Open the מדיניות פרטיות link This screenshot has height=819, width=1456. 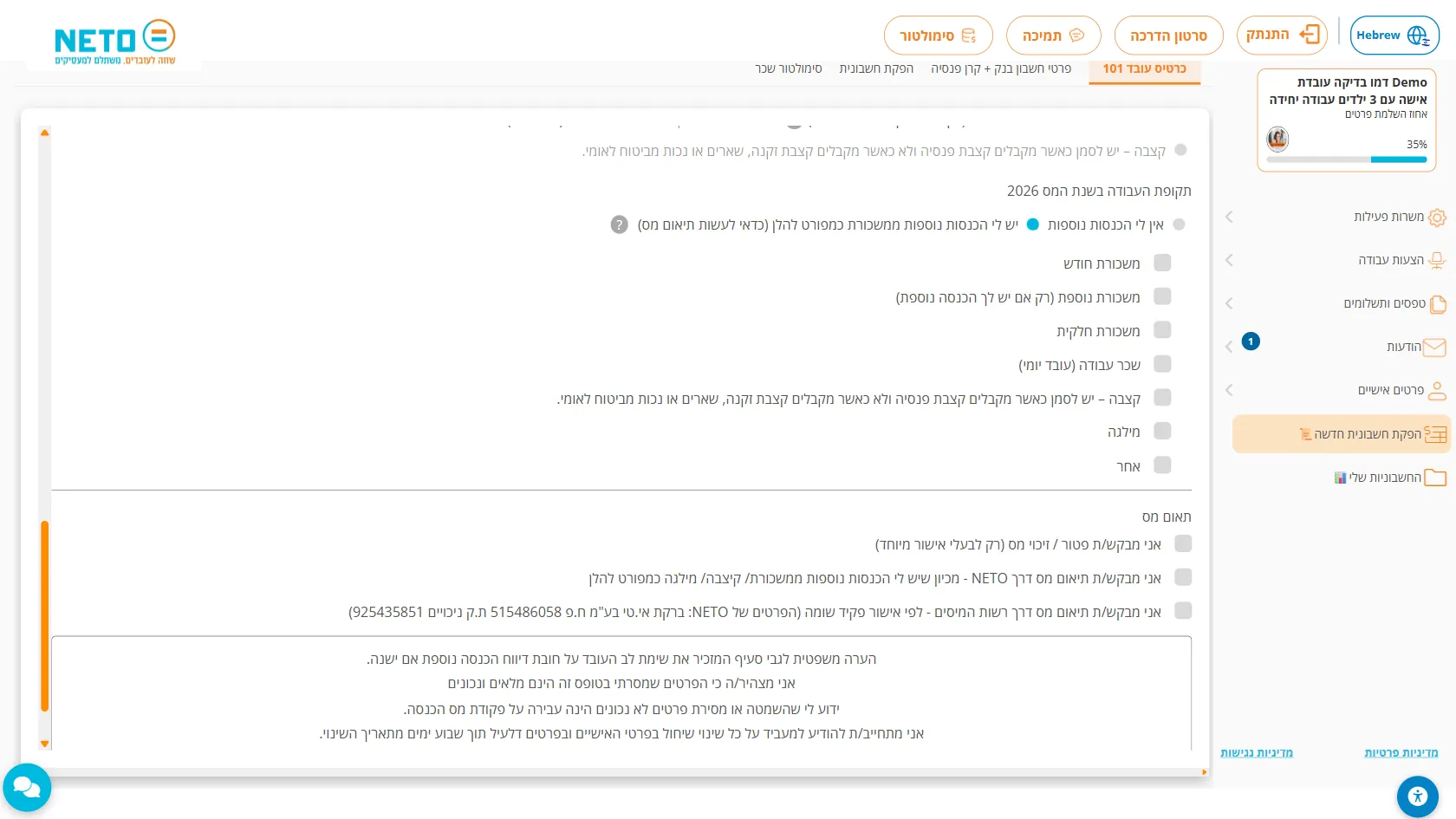[x=1401, y=752]
